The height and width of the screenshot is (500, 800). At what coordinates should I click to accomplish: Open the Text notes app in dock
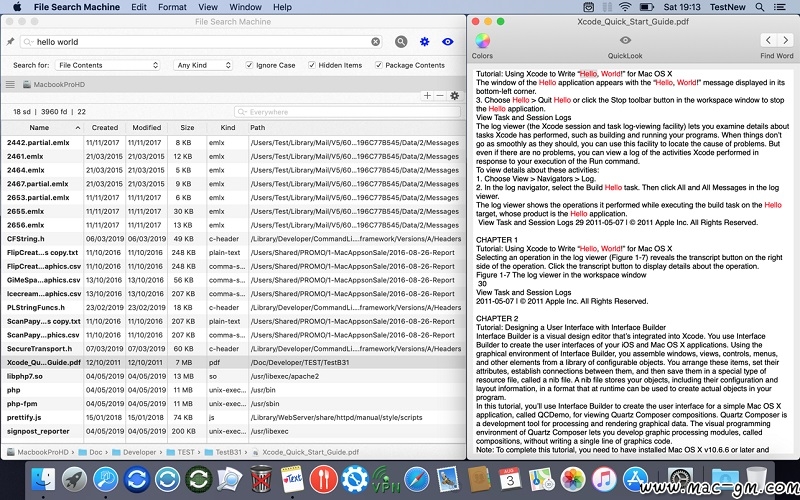tap(292, 479)
